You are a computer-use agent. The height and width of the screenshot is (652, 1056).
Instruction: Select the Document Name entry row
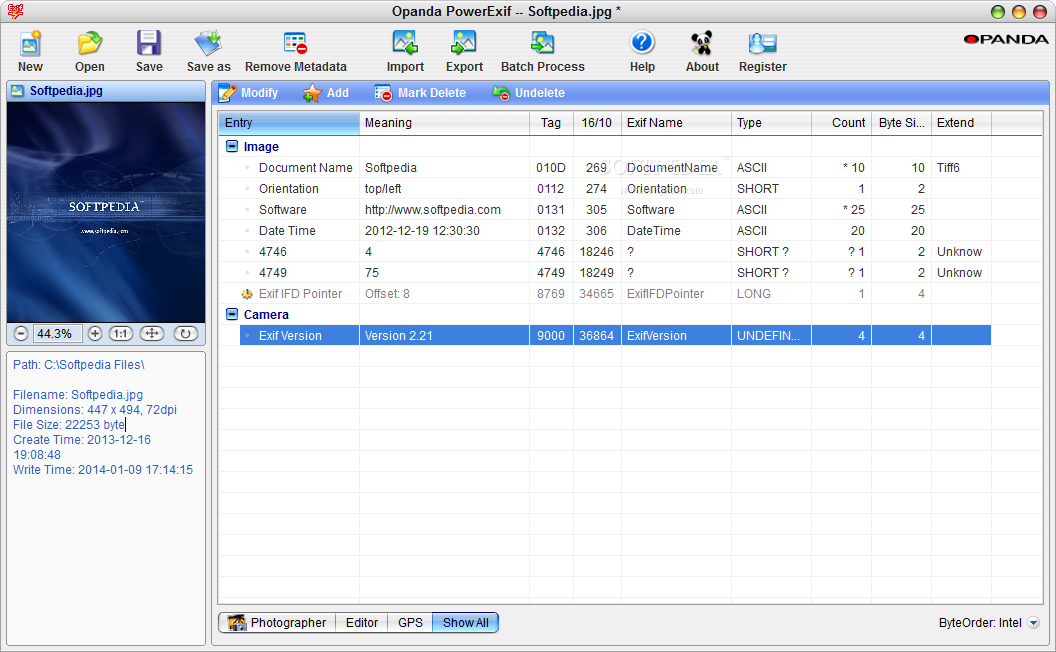click(x=615, y=168)
